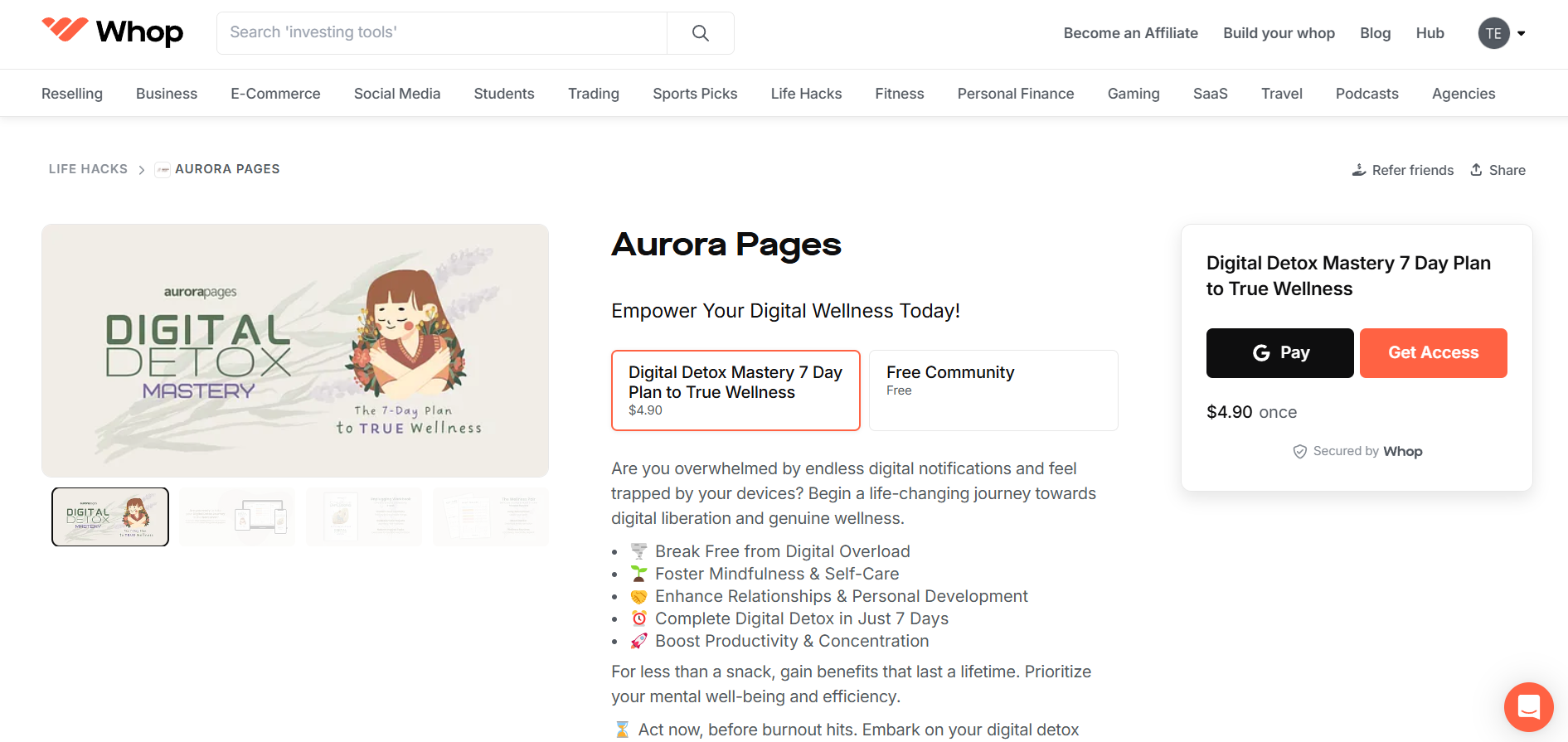This screenshot has height=742, width=1568.
Task: Select the fourth gallery thumbnail
Action: (x=491, y=516)
